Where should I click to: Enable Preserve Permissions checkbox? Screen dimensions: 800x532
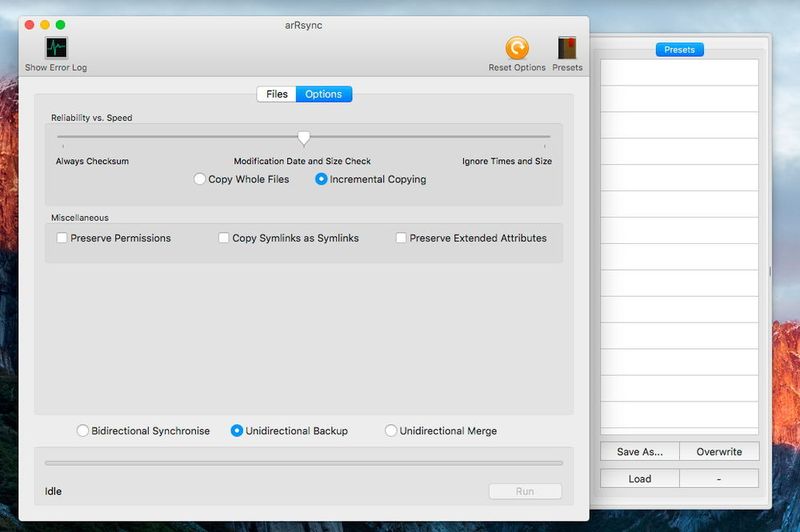click(x=62, y=238)
